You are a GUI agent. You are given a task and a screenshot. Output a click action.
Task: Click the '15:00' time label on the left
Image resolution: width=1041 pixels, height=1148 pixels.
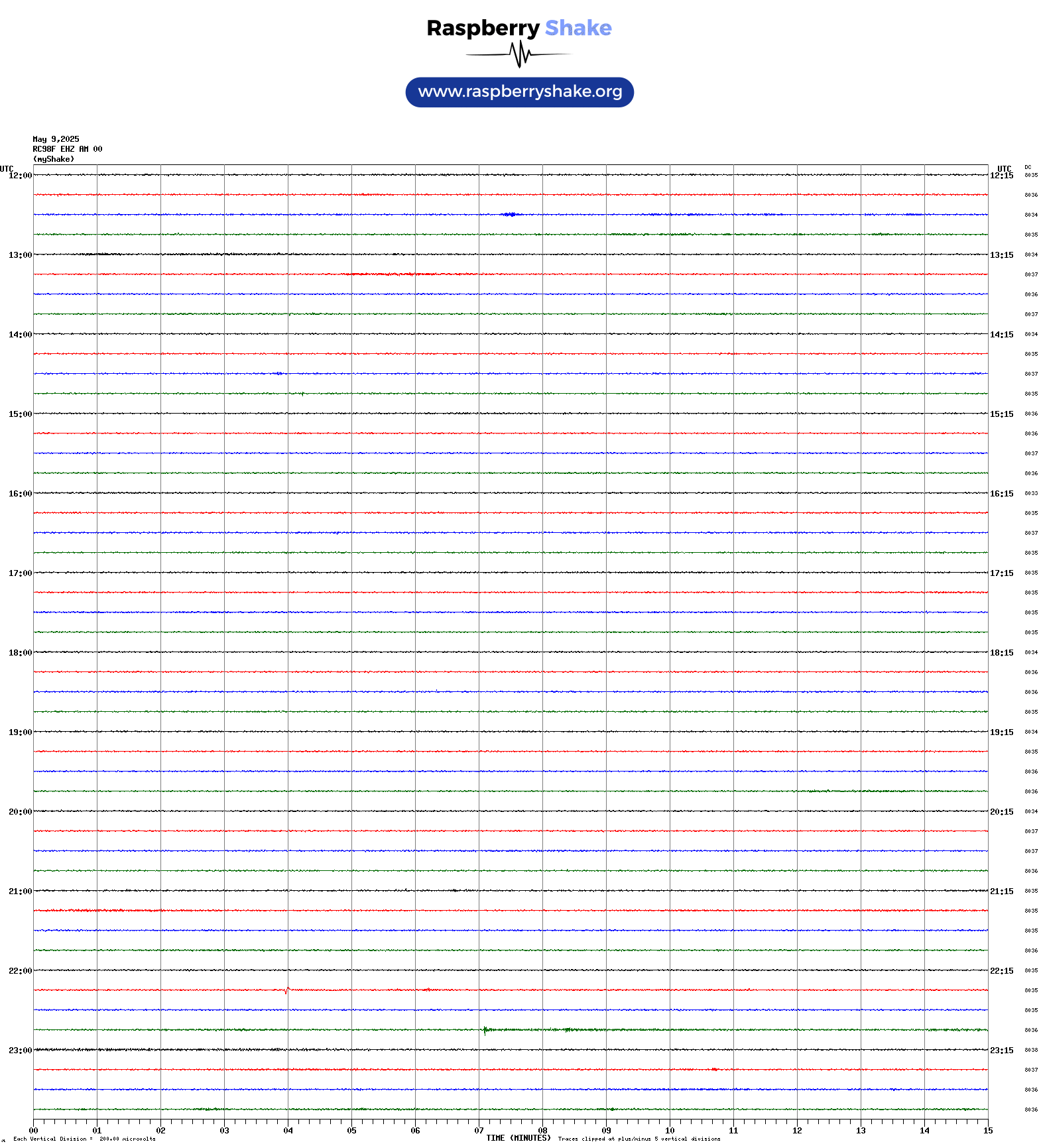point(20,414)
